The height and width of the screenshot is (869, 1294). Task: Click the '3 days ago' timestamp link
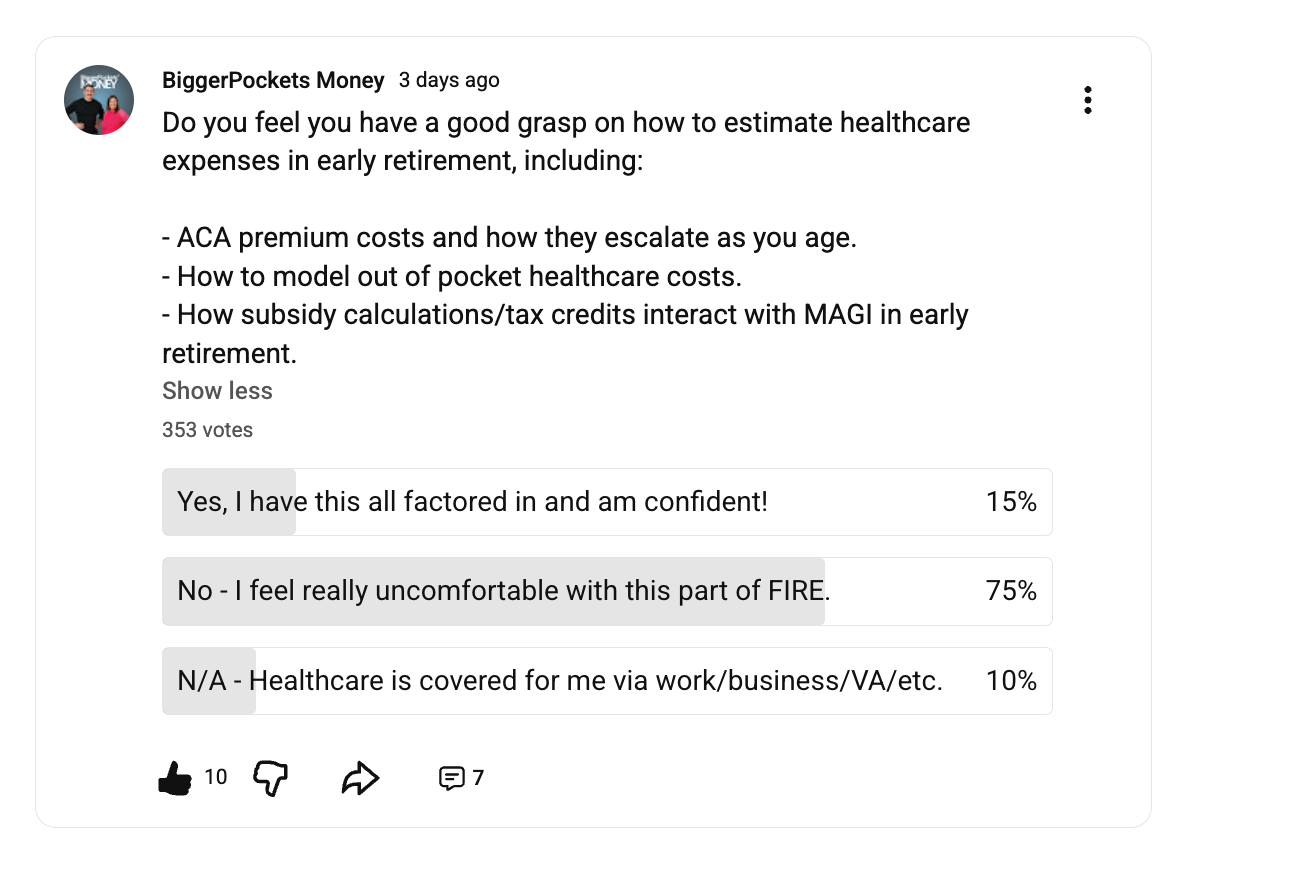coord(449,80)
